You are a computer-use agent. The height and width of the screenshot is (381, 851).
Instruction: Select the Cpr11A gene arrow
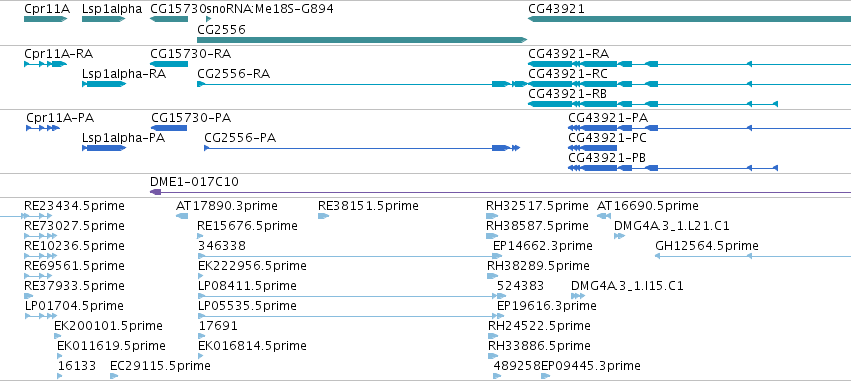pyautogui.click(x=45, y=19)
